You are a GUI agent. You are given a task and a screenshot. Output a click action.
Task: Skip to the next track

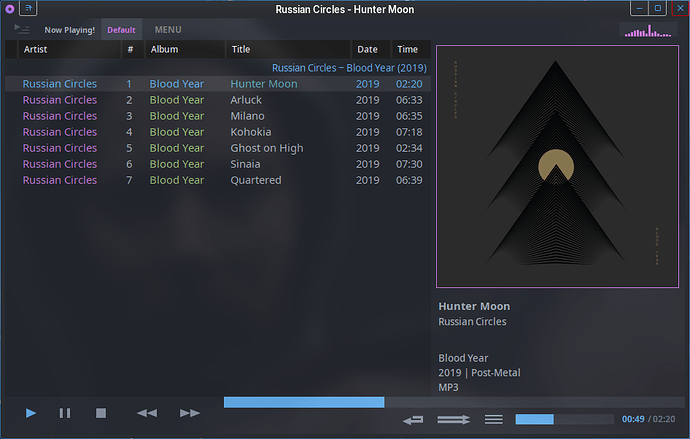[x=190, y=413]
